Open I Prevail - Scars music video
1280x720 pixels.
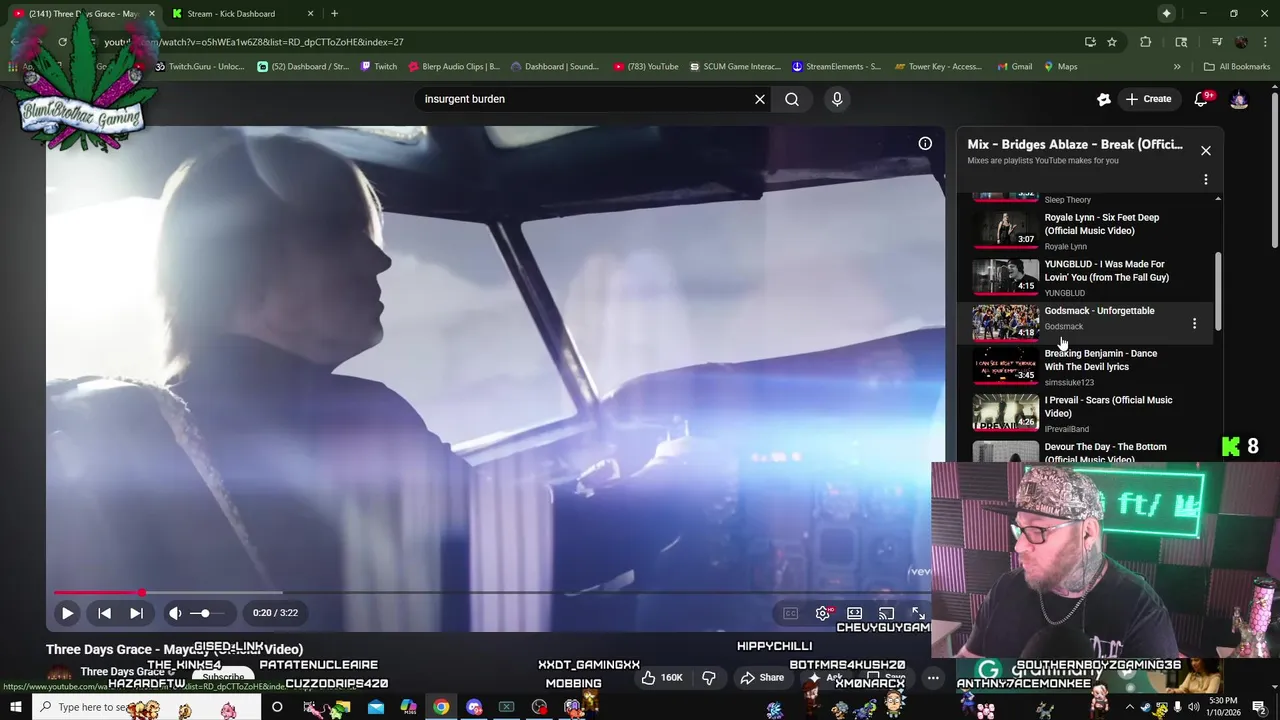click(x=1108, y=407)
